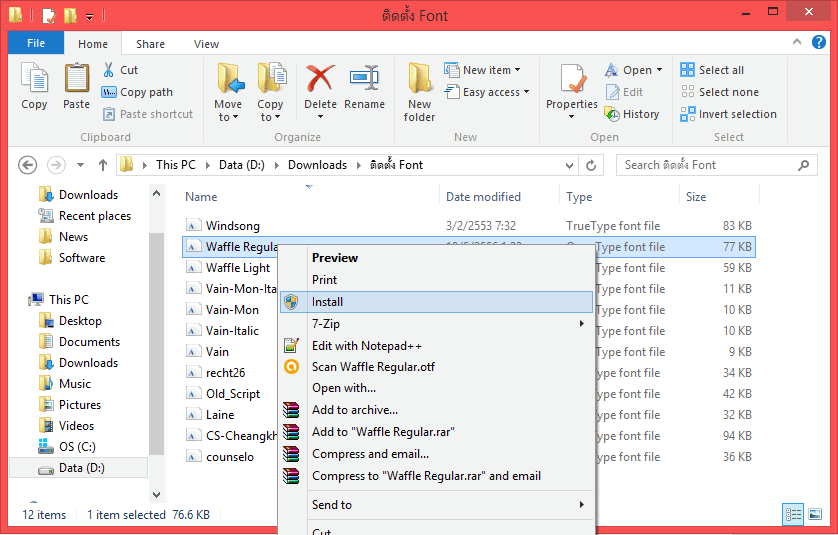Screen dimensions: 838x535
Task: Click Select all in the ribbon
Action: tap(712, 70)
